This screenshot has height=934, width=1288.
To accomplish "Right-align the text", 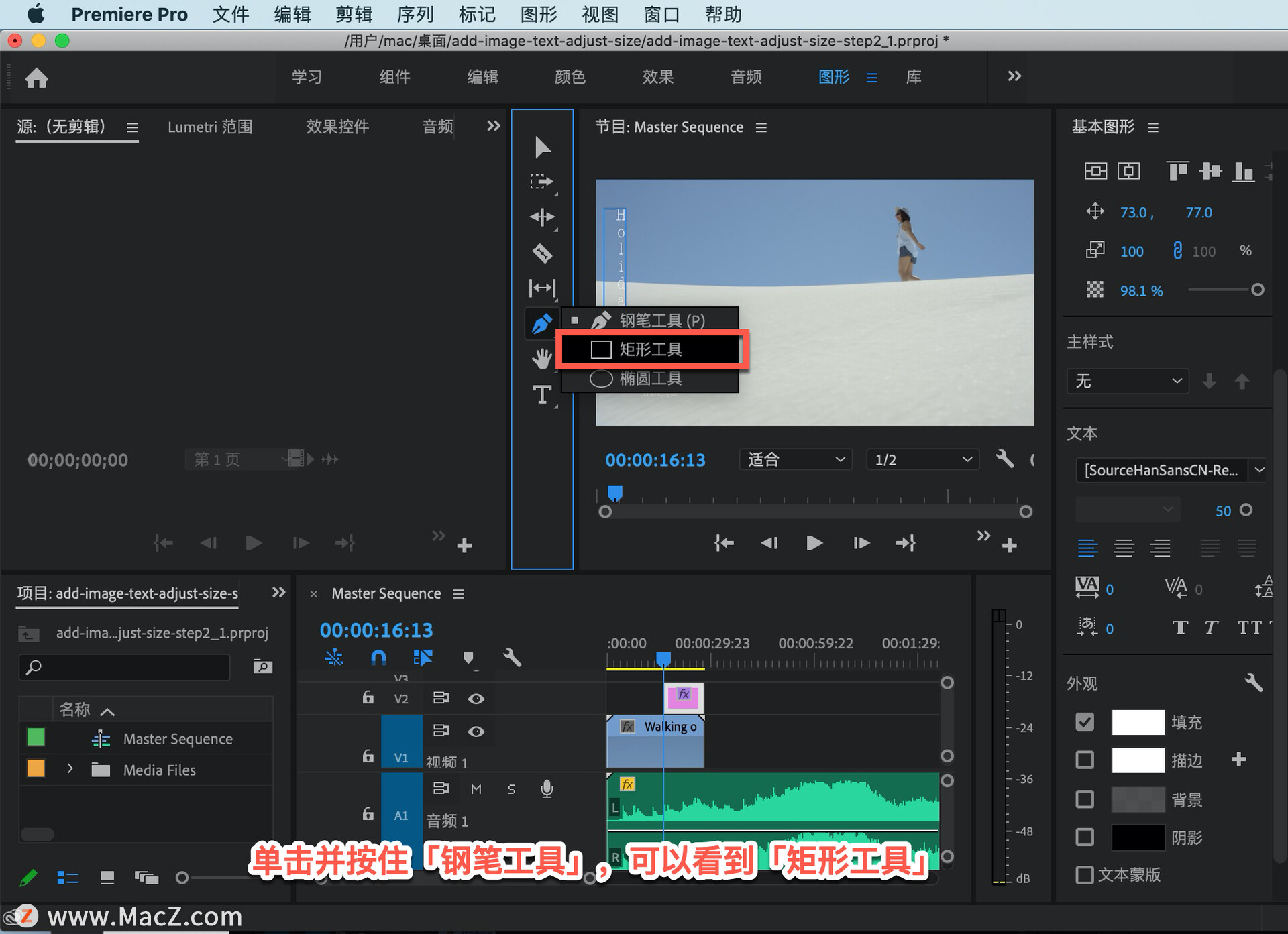I will 1161,548.
